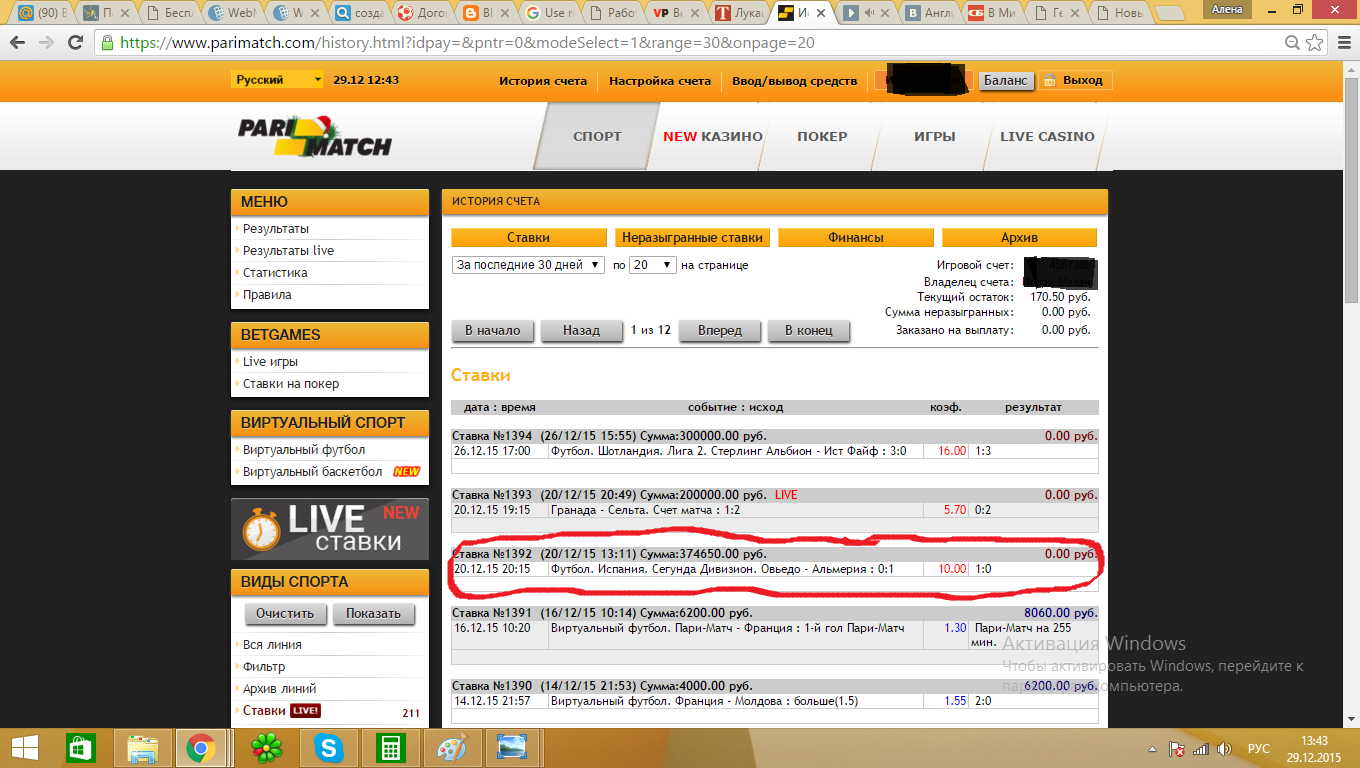Screen dimensions: 1360x768
Task: Open the Chrome menu hamburger icon
Action: tap(1342, 43)
